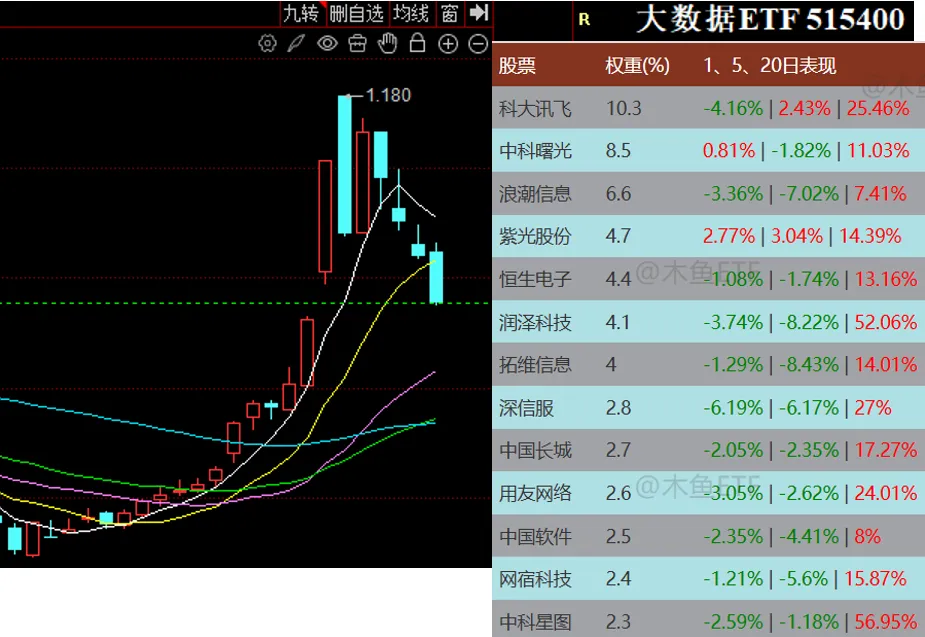This screenshot has height=637, width=925.
Task: Select the 科大讯飞 stock row
Action: point(708,109)
